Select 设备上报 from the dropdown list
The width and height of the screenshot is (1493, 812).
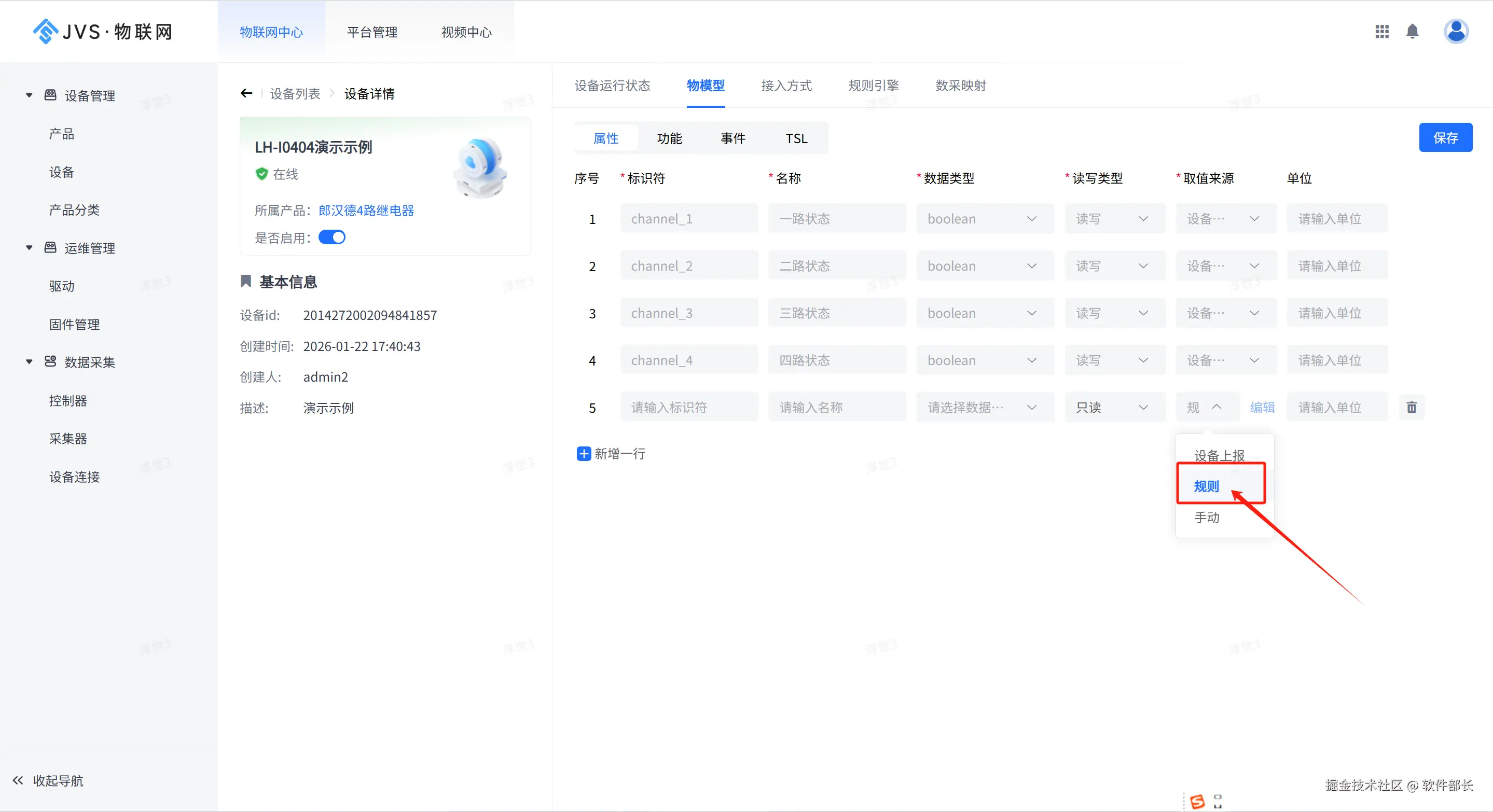pyautogui.click(x=1219, y=455)
